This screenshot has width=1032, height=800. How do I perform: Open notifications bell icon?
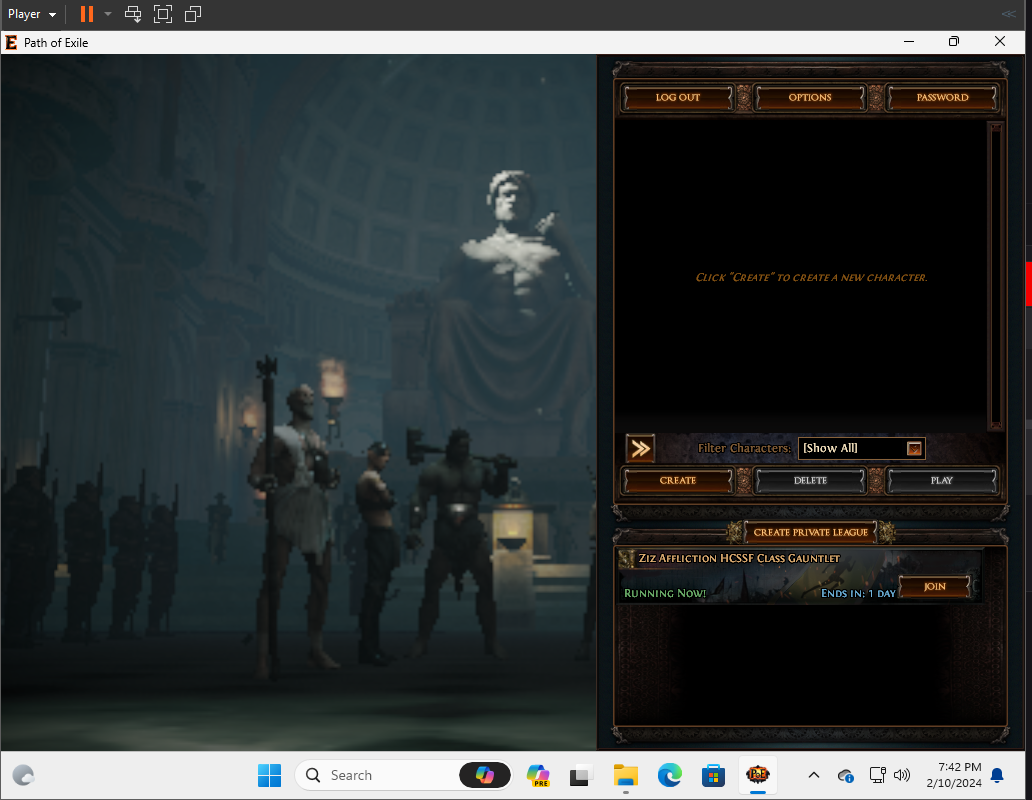tap(997, 775)
